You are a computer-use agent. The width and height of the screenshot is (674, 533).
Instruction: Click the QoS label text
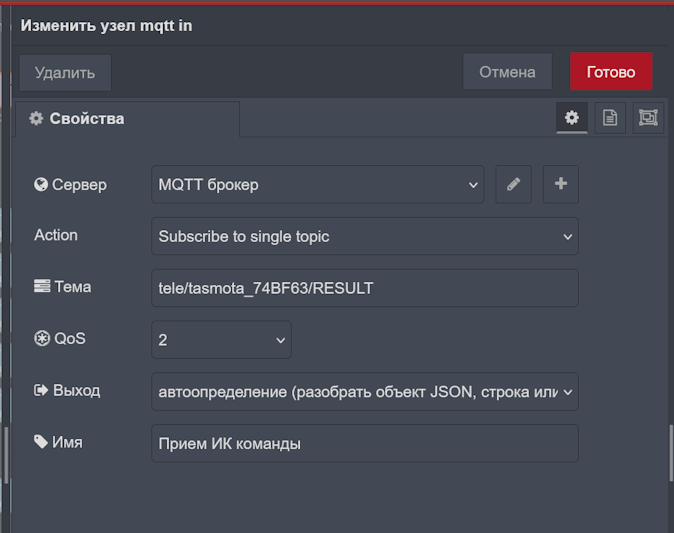(70, 339)
